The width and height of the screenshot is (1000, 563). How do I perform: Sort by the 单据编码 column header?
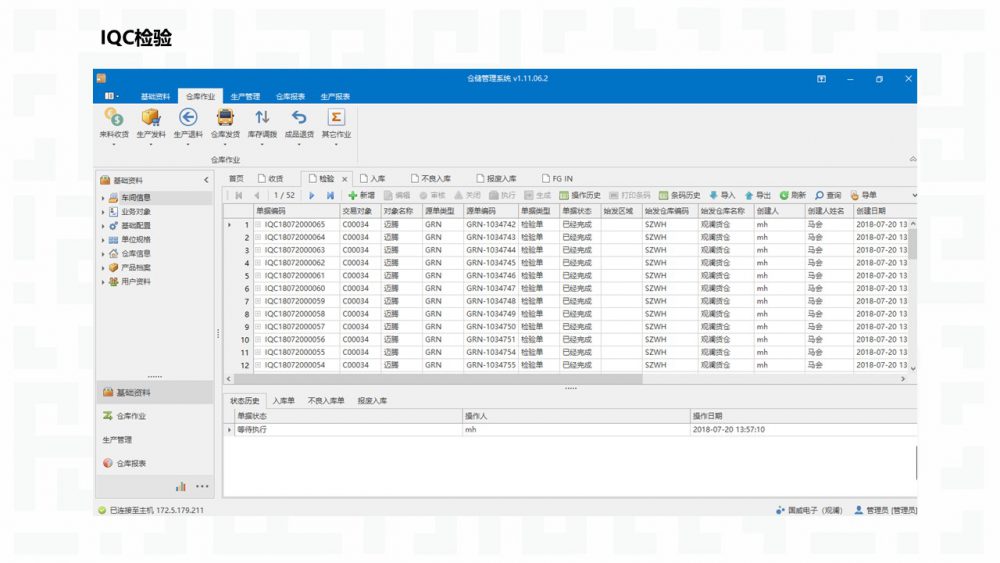[297, 211]
